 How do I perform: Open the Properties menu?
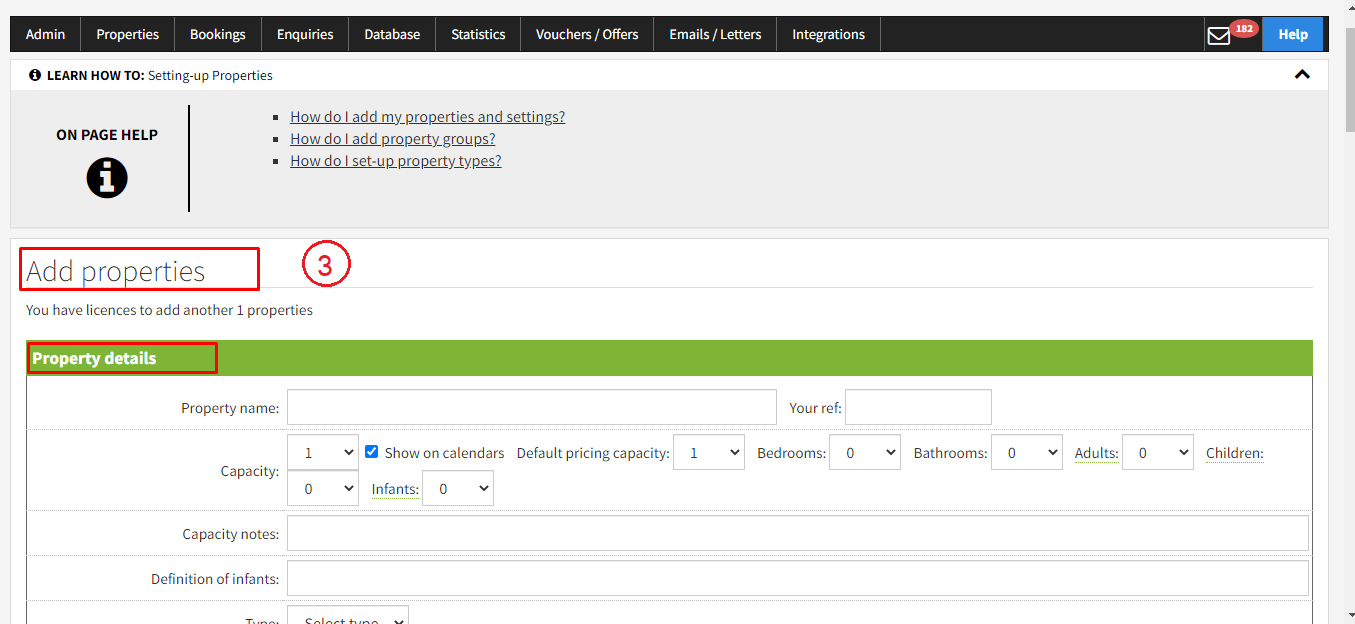[127, 34]
